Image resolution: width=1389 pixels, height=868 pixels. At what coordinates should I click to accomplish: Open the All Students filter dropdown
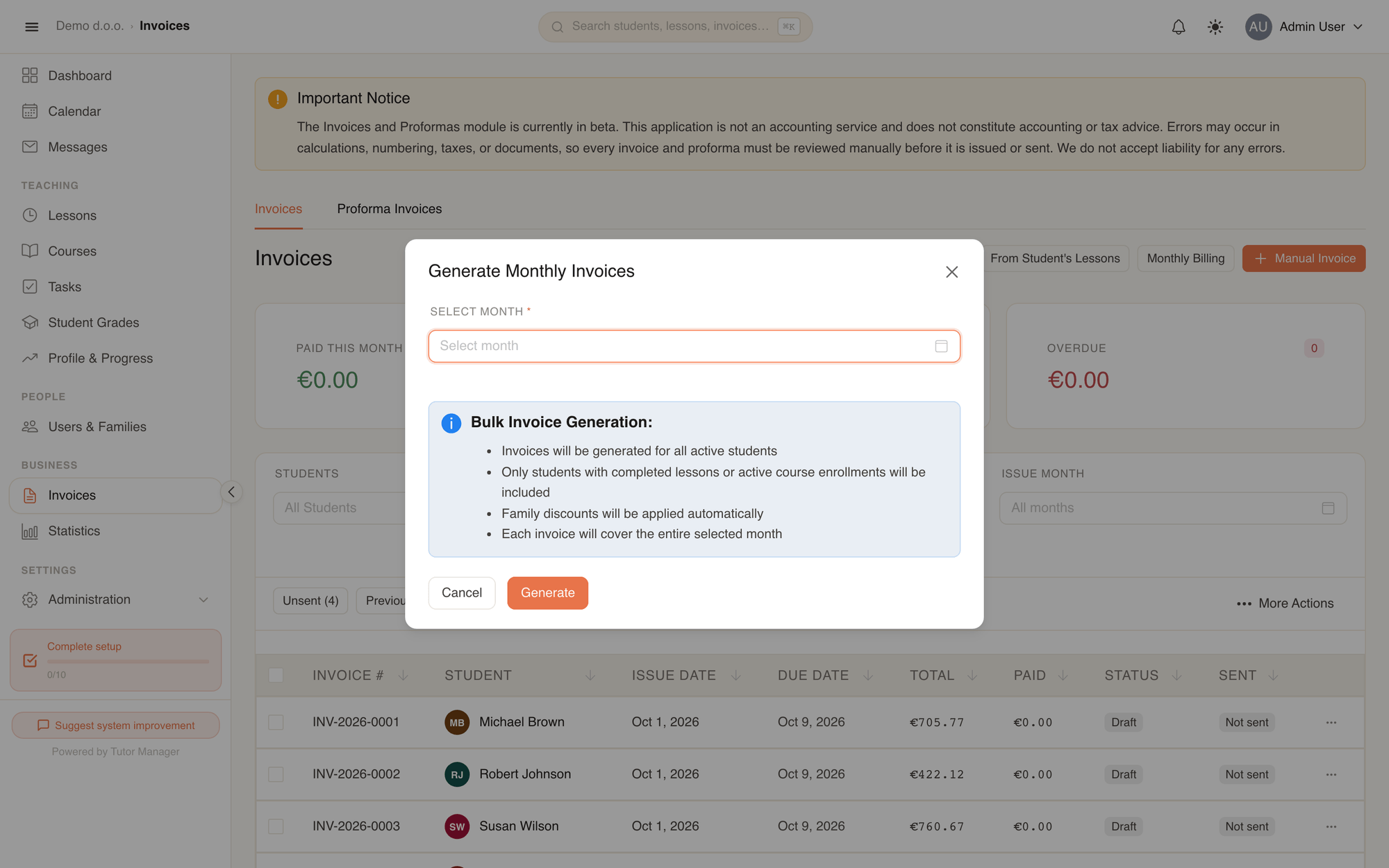point(340,508)
